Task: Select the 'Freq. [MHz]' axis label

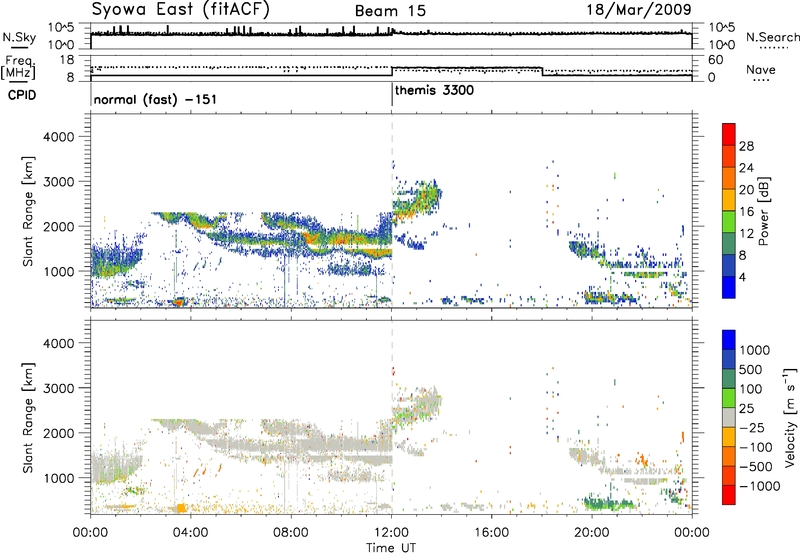Action: [x=20, y=67]
